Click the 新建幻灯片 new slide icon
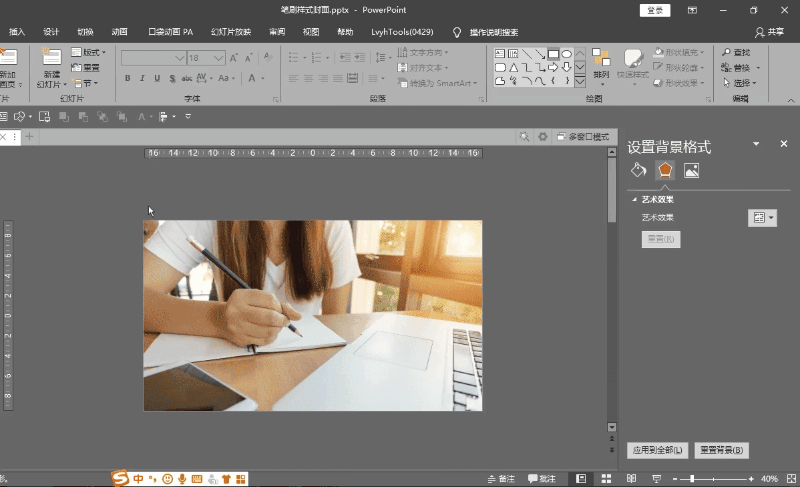The image size is (800, 487). (52, 57)
